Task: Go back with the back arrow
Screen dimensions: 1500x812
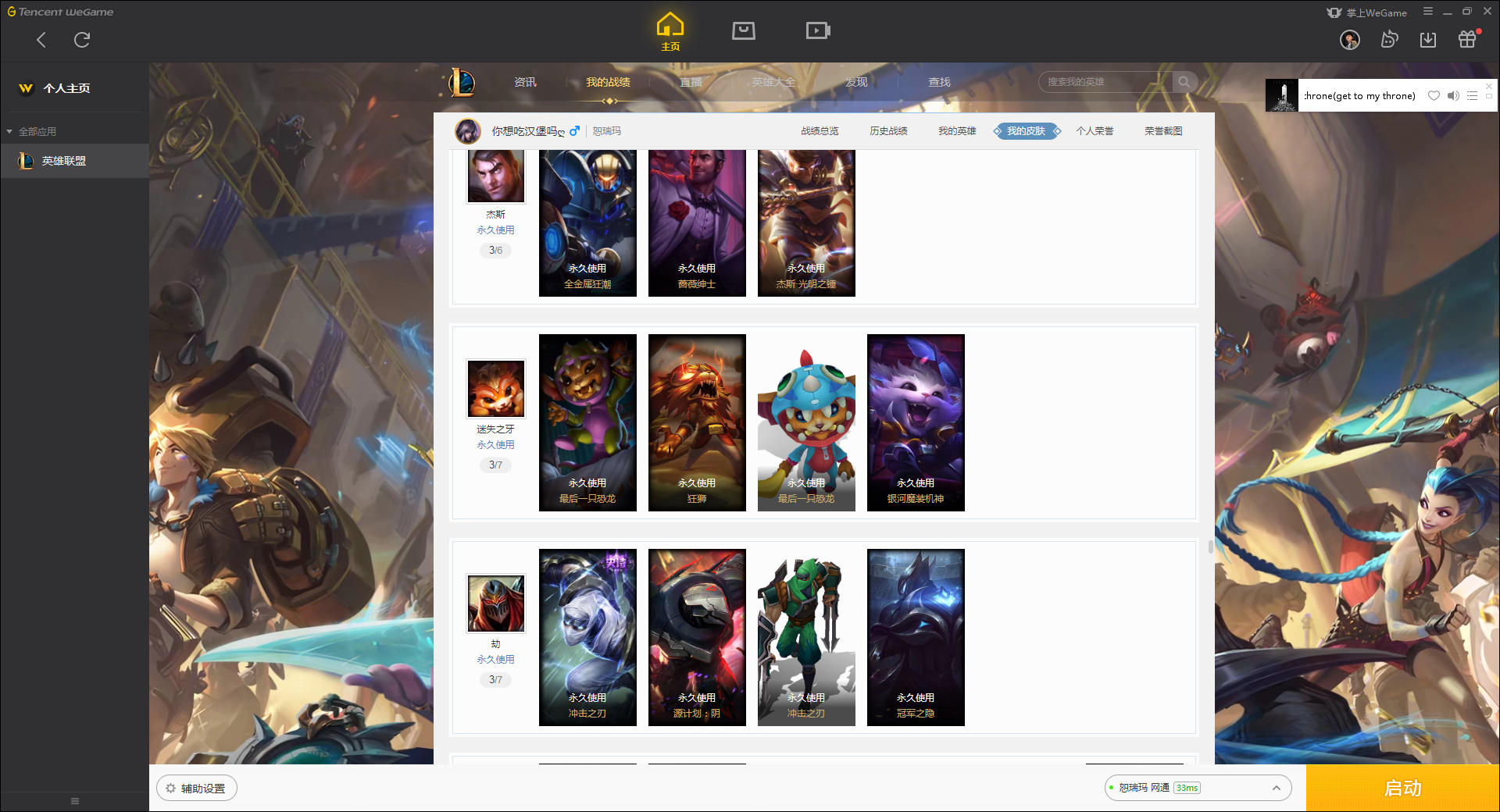Action: (41, 40)
